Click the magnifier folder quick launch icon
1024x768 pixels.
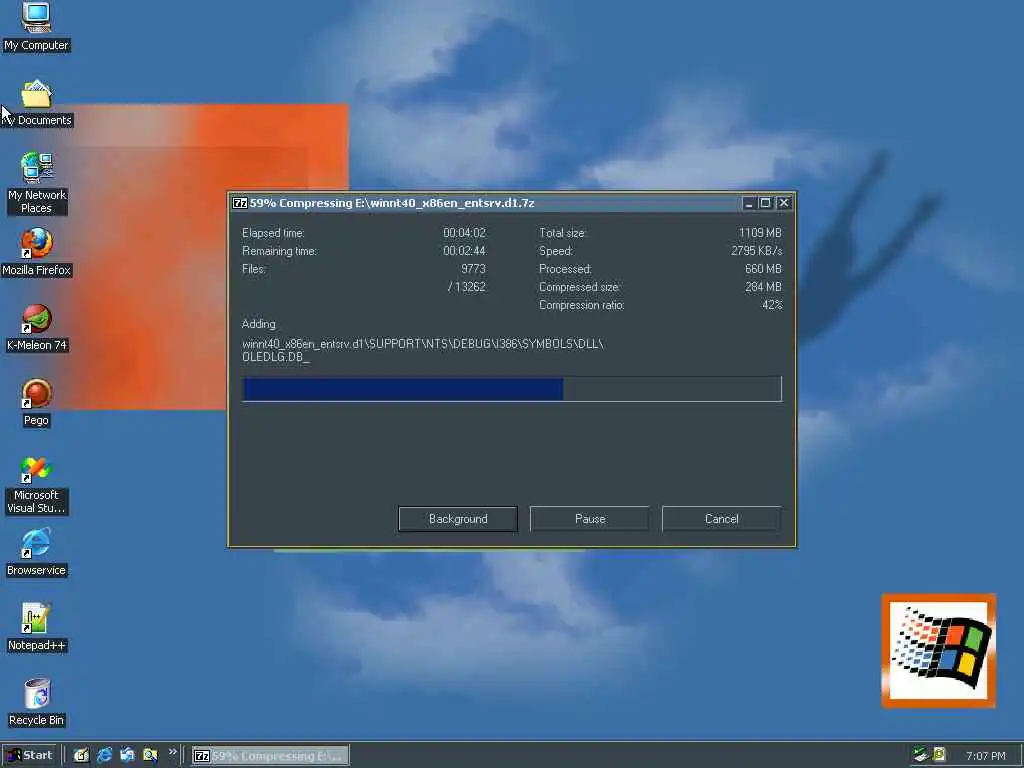[x=150, y=756]
